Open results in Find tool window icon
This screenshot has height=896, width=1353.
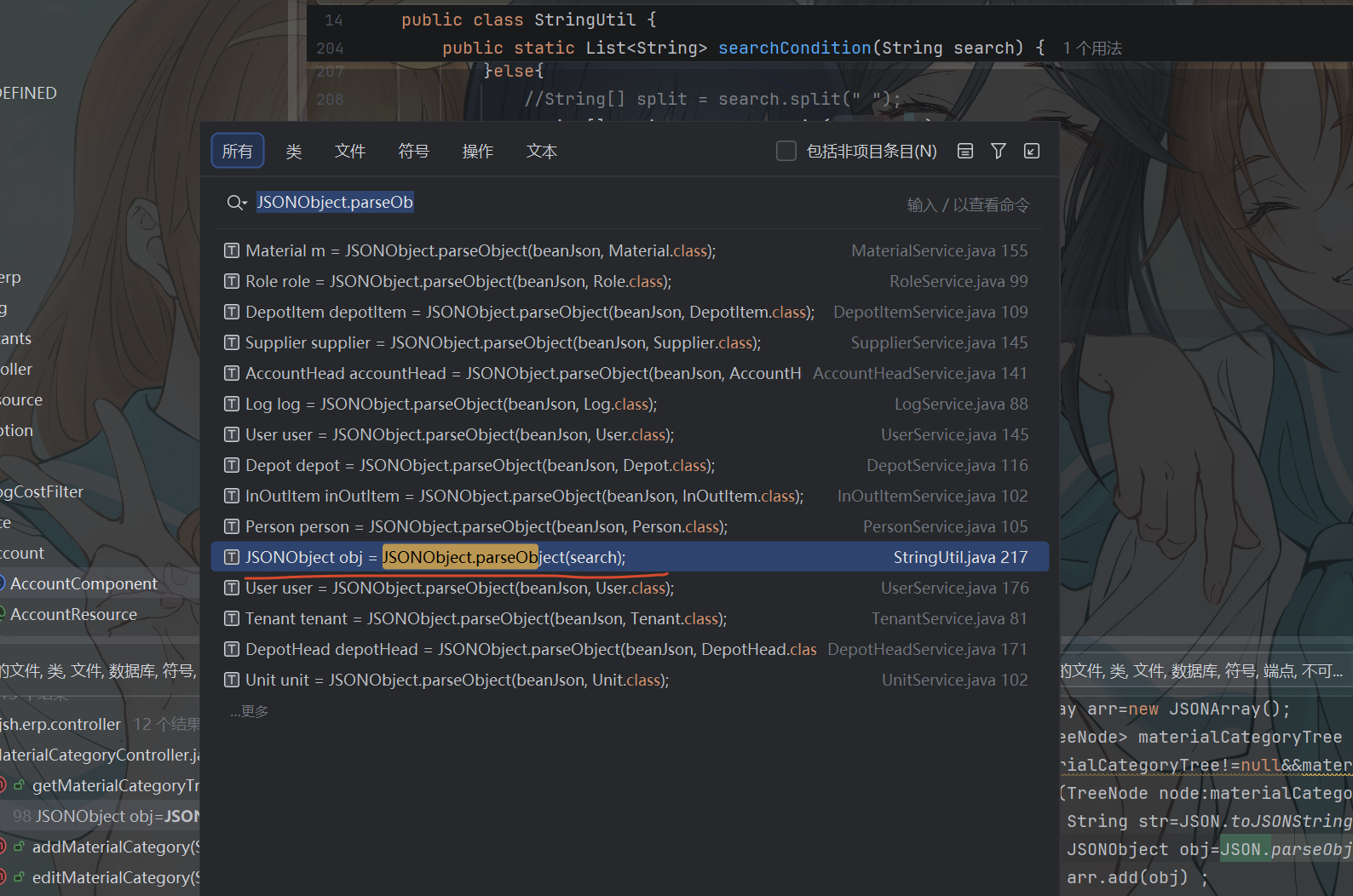pos(1031,152)
